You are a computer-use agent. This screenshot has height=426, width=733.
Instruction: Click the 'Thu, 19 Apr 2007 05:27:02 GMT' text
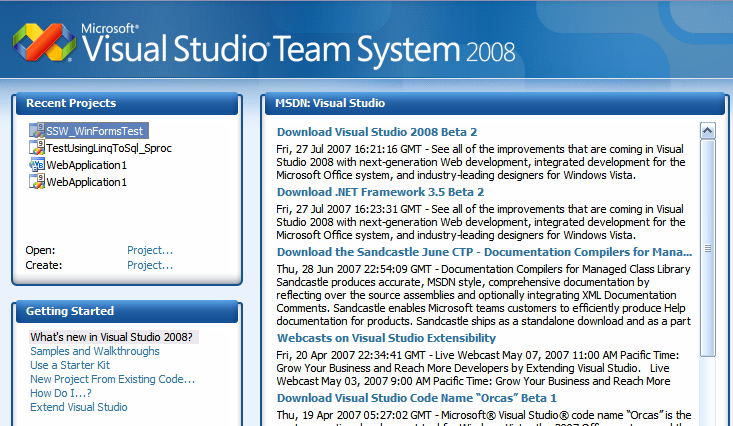coord(354,415)
